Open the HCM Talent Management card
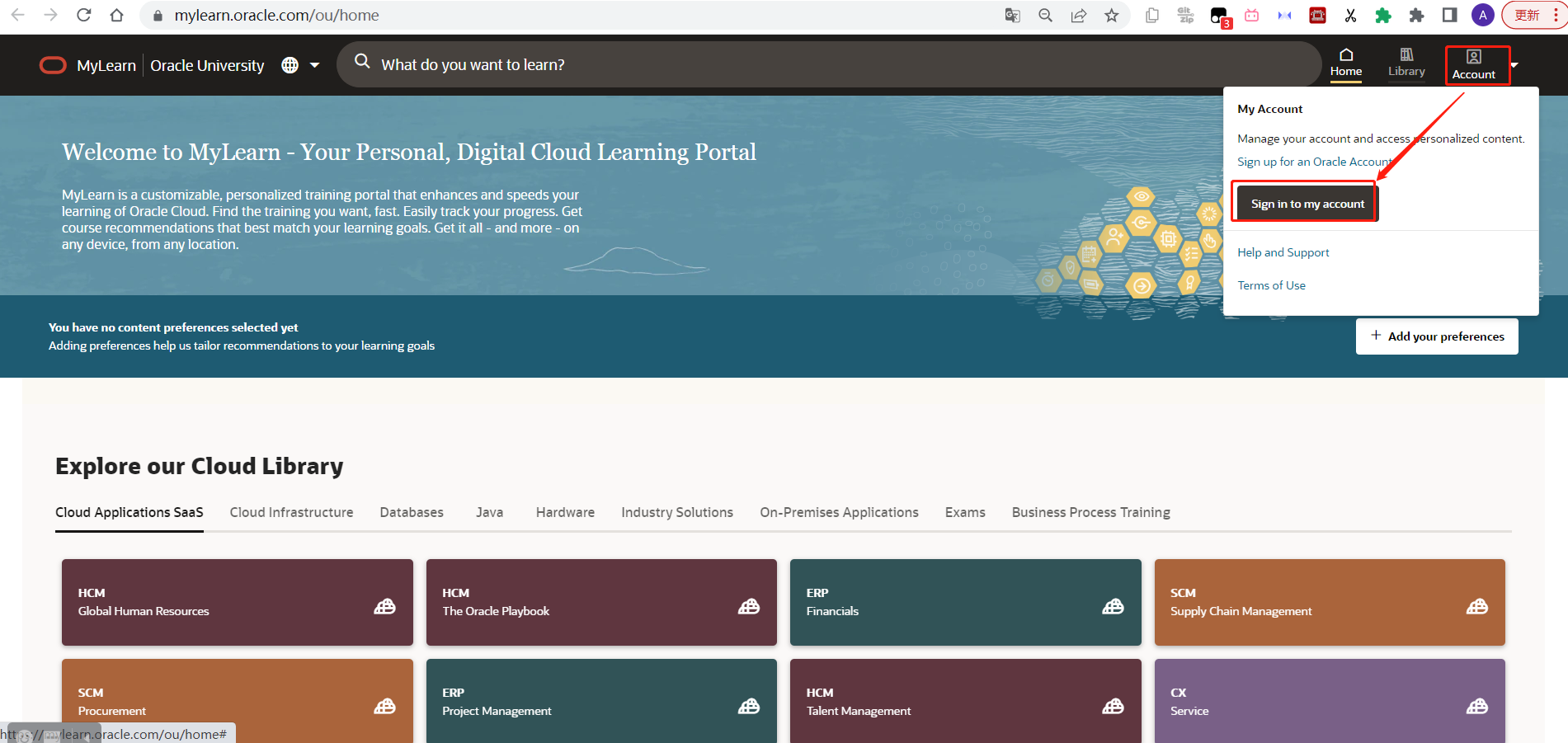The width and height of the screenshot is (1568, 743). 966,701
